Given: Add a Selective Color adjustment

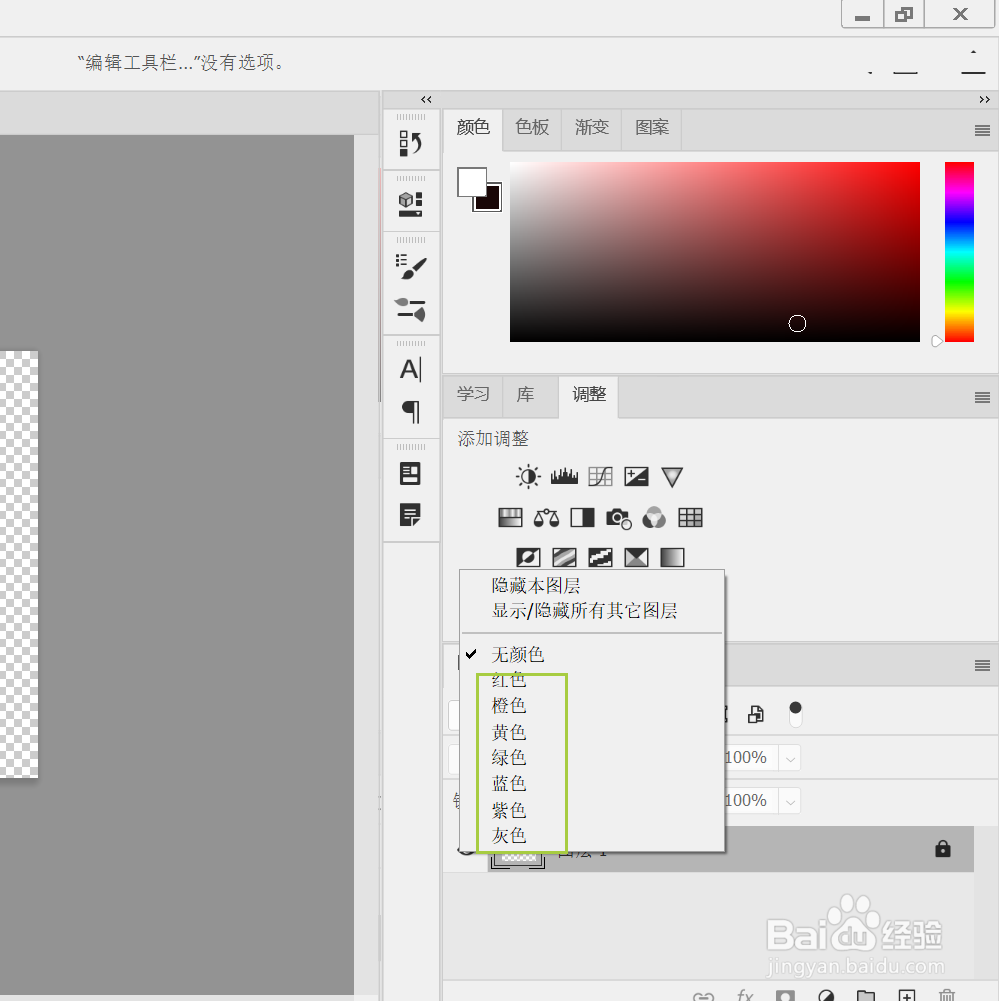Looking at the screenshot, I should coord(636,557).
